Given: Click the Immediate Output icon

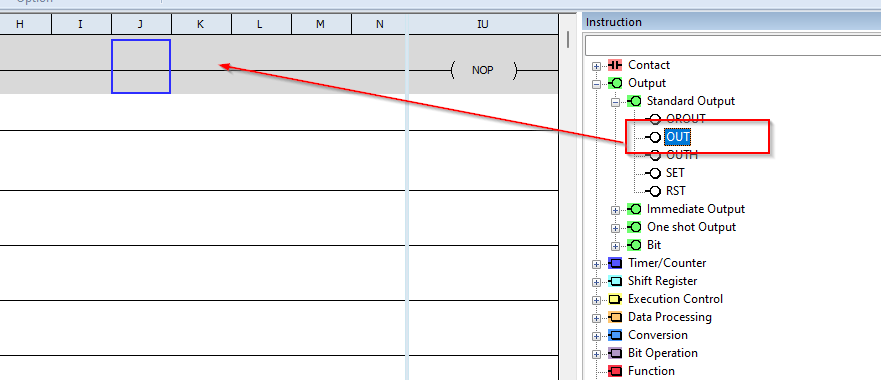Looking at the screenshot, I should [634, 209].
